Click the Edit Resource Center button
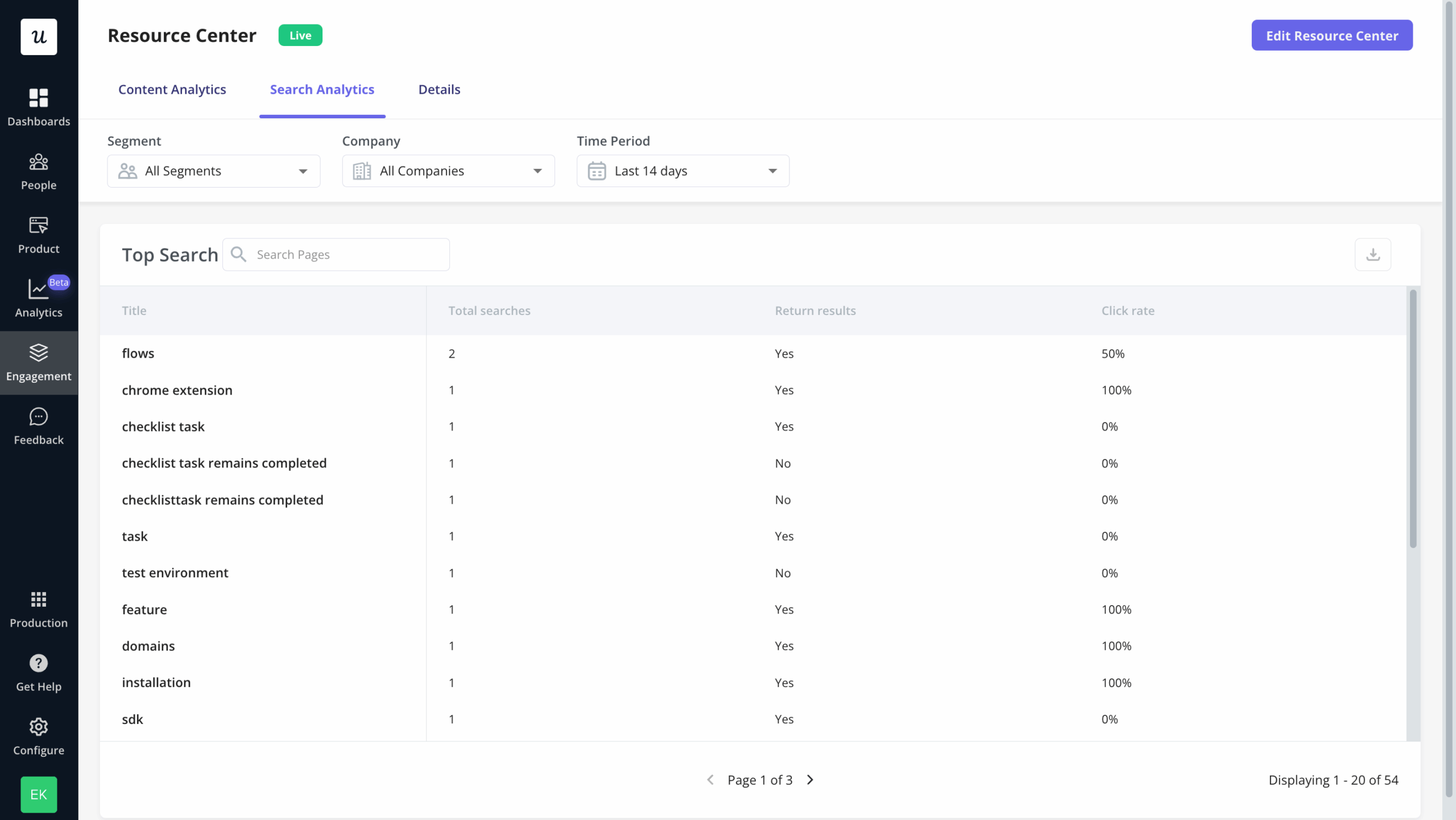Image resolution: width=1456 pixels, height=820 pixels. pyautogui.click(x=1331, y=35)
